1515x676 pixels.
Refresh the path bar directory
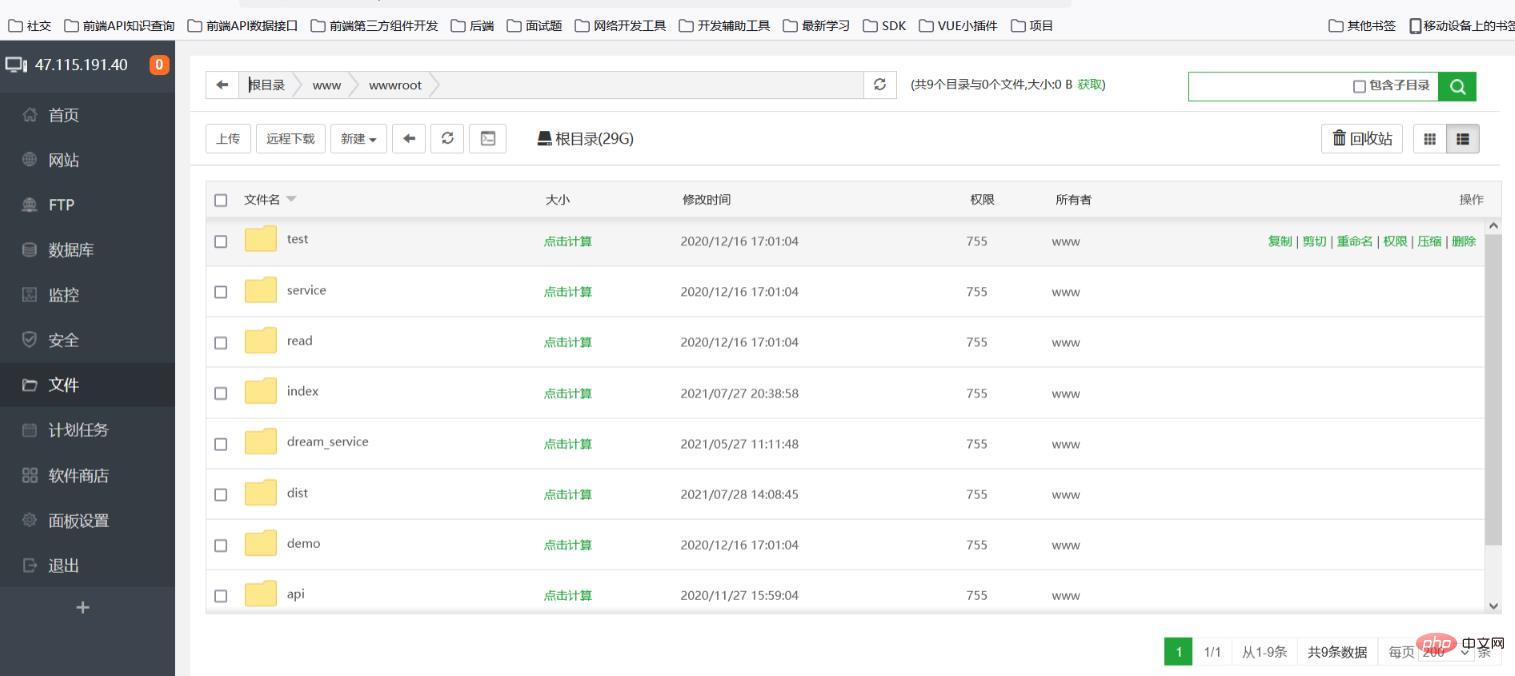879,85
